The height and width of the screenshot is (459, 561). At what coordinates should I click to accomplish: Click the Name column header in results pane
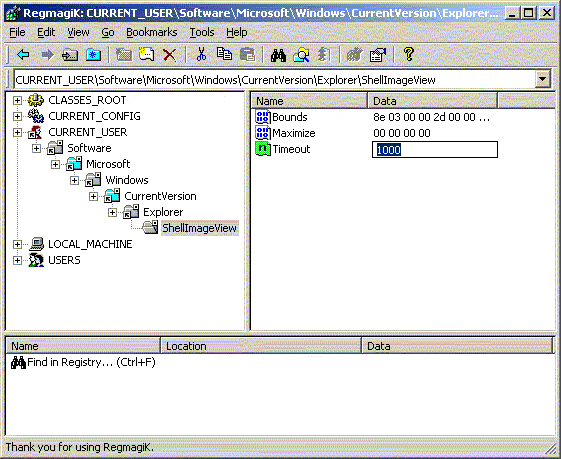point(83,346)
